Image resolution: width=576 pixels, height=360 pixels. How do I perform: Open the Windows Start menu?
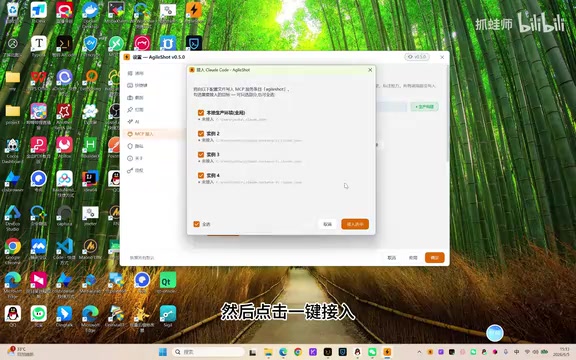[163, 352]
